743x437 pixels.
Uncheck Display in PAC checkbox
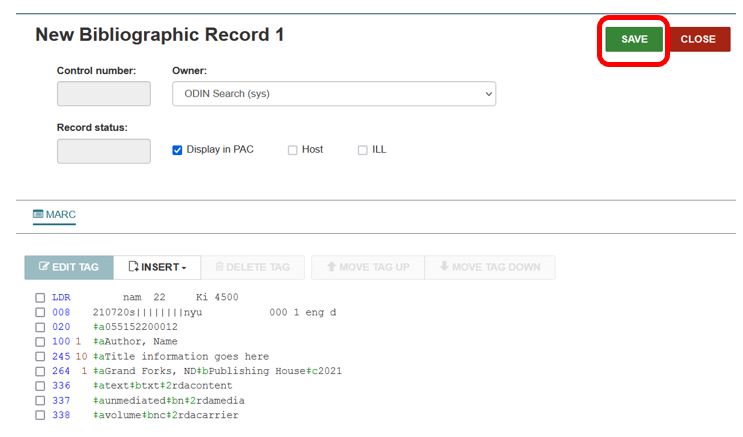pyautogui.click(x=178, y=150)
